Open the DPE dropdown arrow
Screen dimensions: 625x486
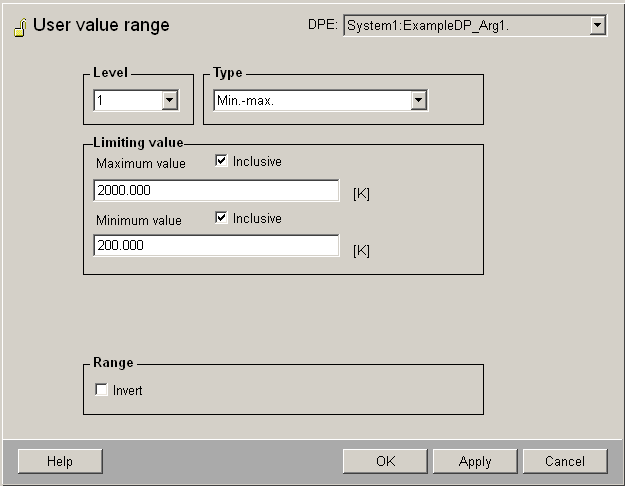coord(598,26)
